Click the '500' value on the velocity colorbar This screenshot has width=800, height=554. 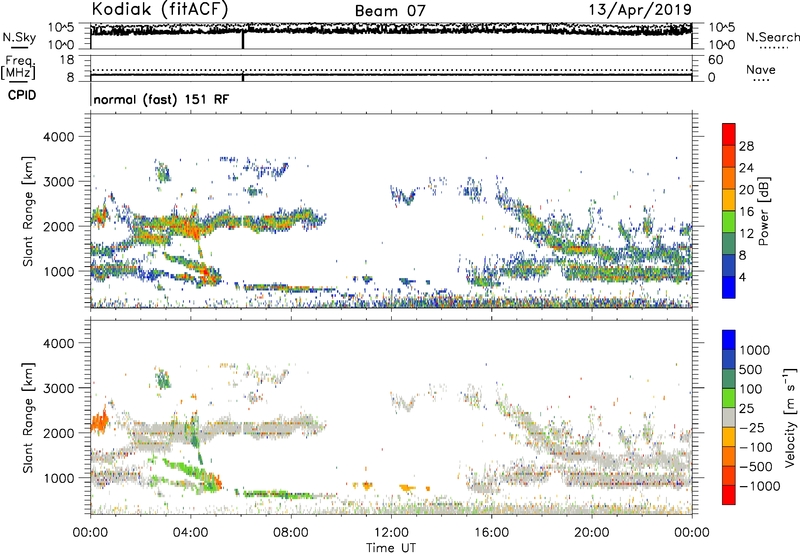(x=753, y=370)
